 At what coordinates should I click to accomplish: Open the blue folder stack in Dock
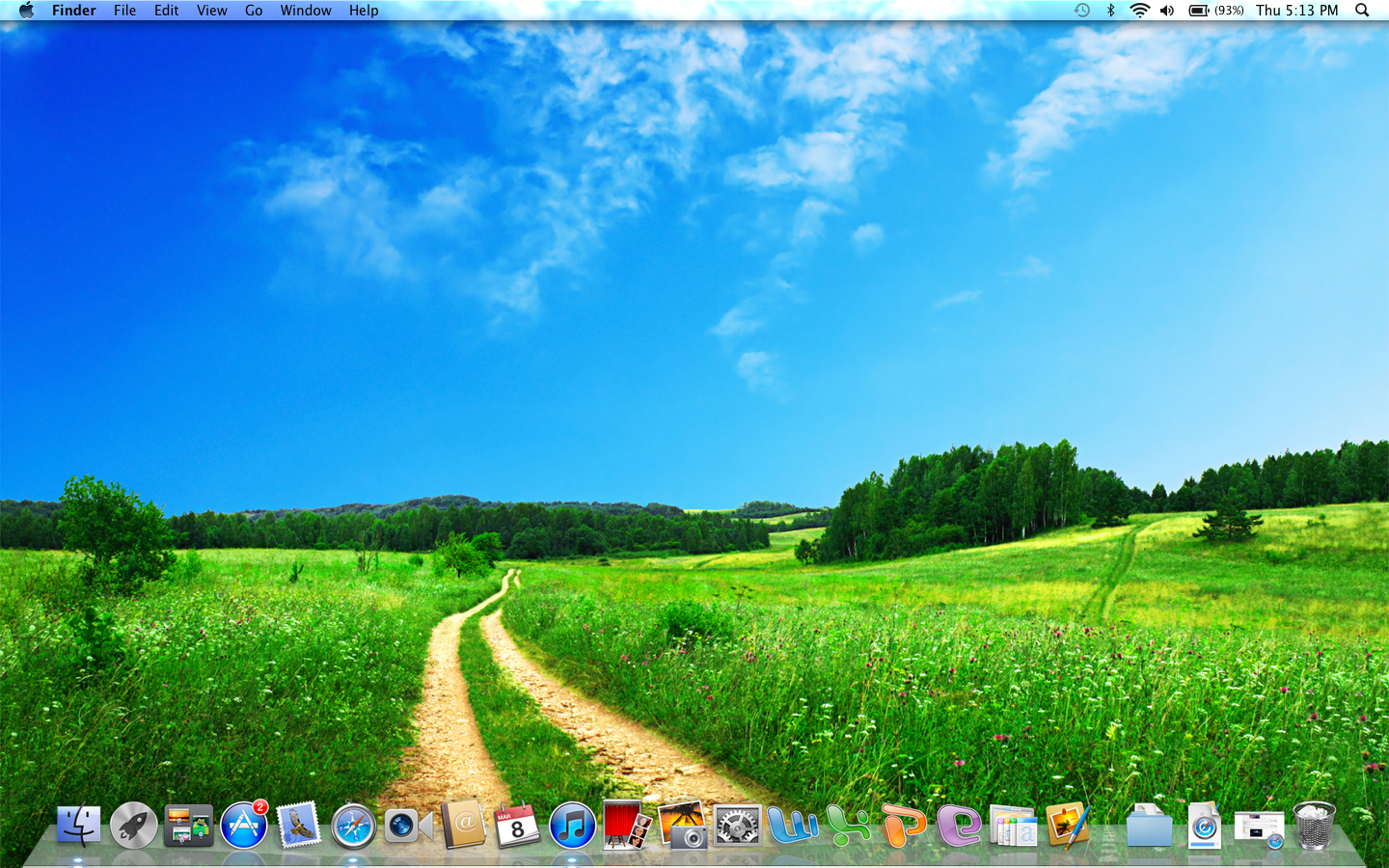(1149, 826)
